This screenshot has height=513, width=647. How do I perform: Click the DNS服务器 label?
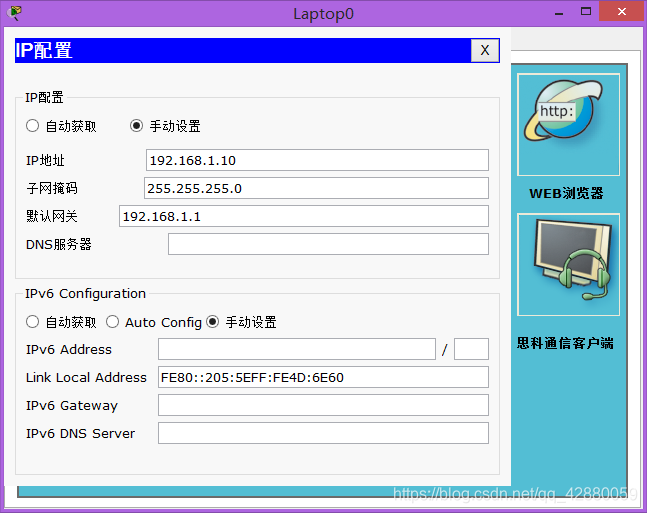pos(59,244)
